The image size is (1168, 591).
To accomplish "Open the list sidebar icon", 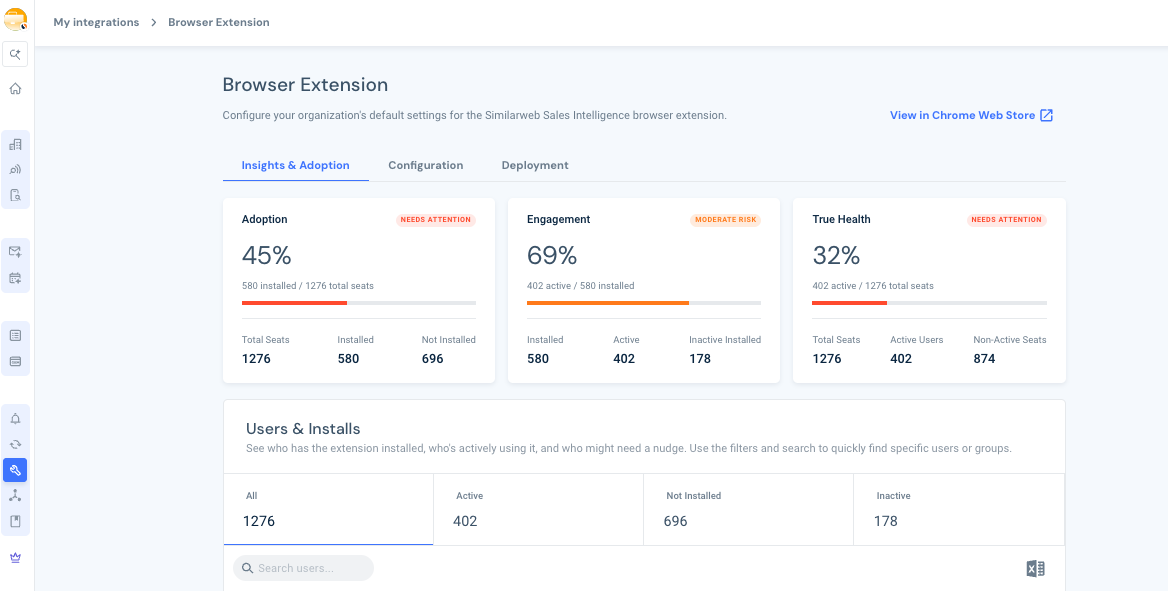I will pos(15,335).
